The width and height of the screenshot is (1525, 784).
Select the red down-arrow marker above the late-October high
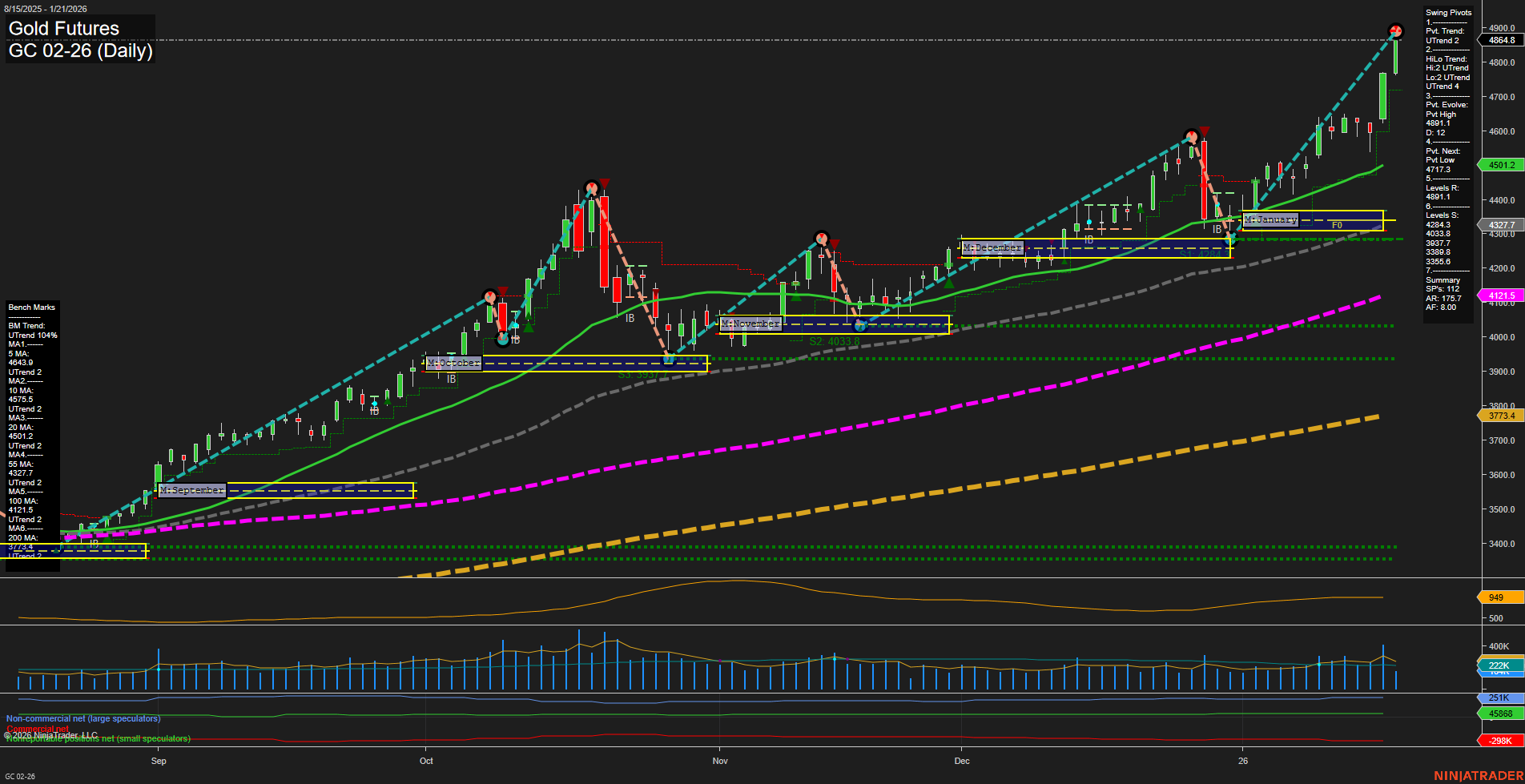(x=603, y=183)
